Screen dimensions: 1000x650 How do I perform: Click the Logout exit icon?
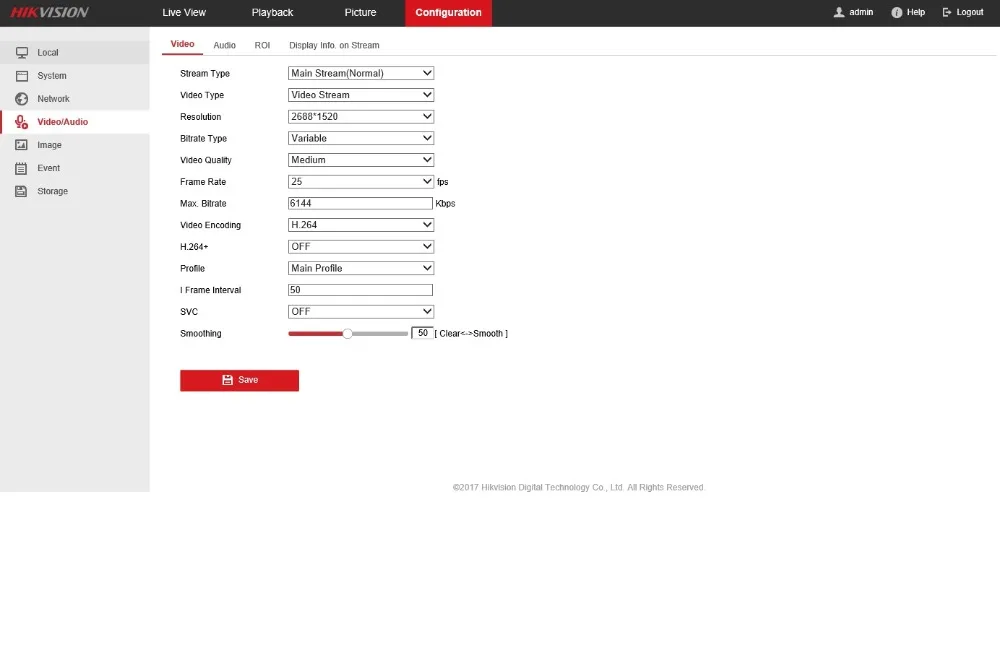point(947,12)
